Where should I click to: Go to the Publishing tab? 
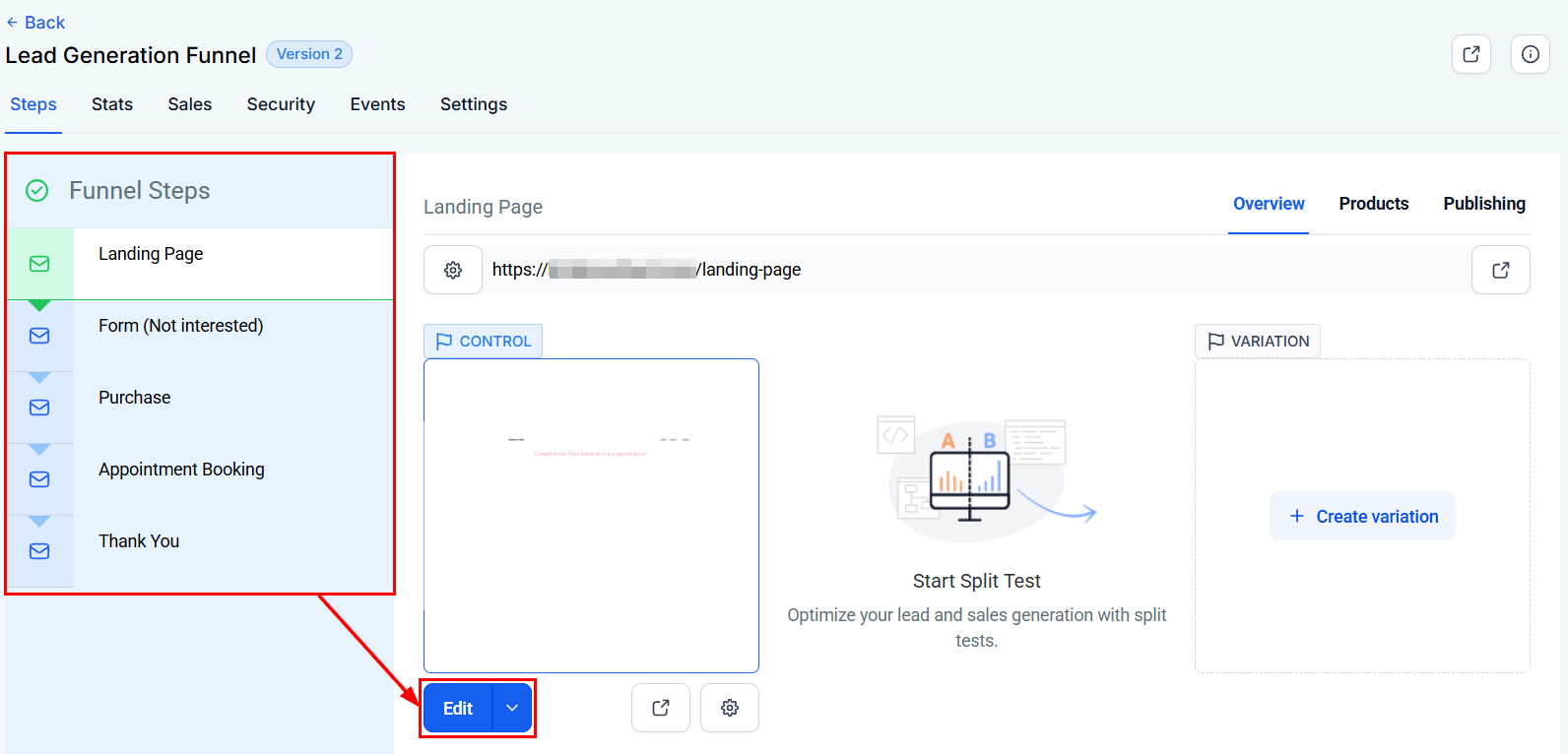point(1483,204)
